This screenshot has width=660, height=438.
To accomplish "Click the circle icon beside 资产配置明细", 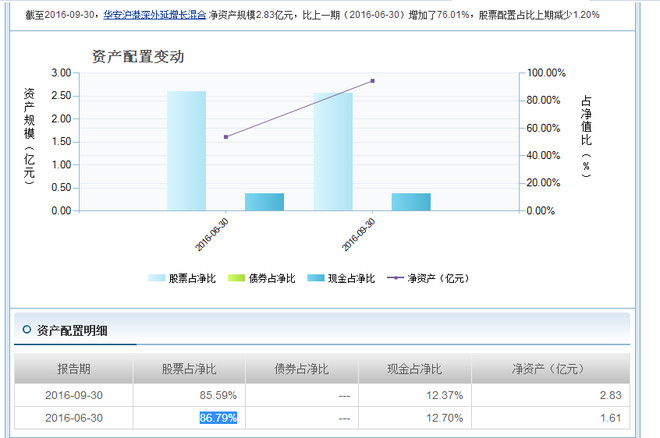I will [x=27, y=329].
